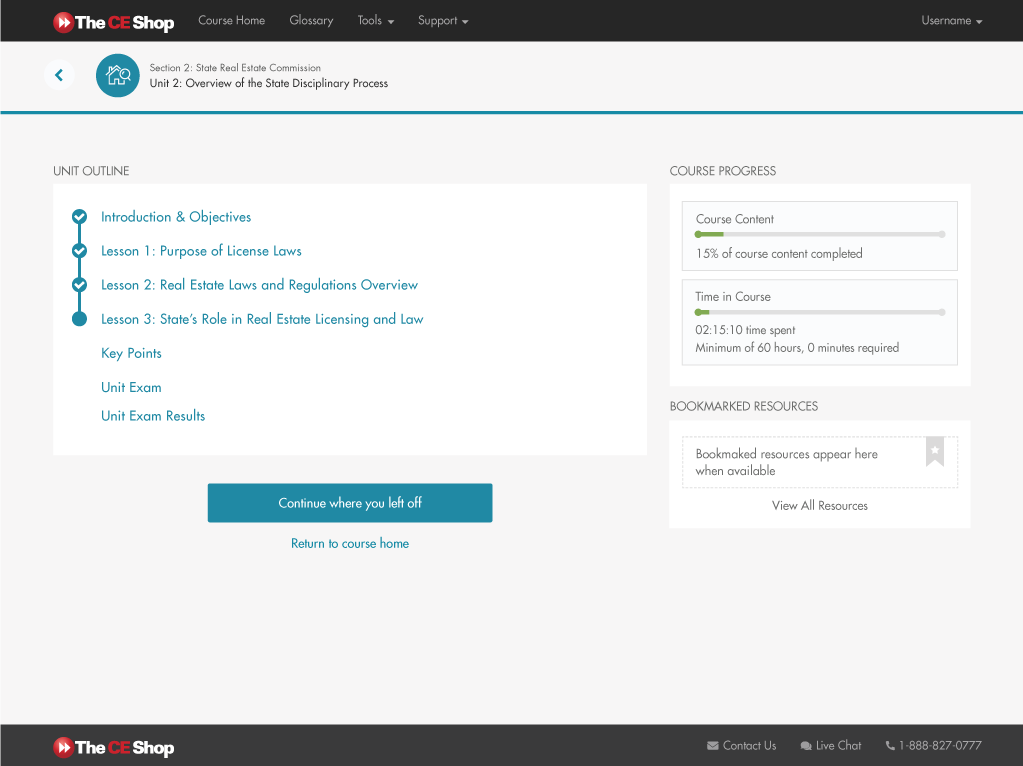Open the Tools dropdown menu

376,21
